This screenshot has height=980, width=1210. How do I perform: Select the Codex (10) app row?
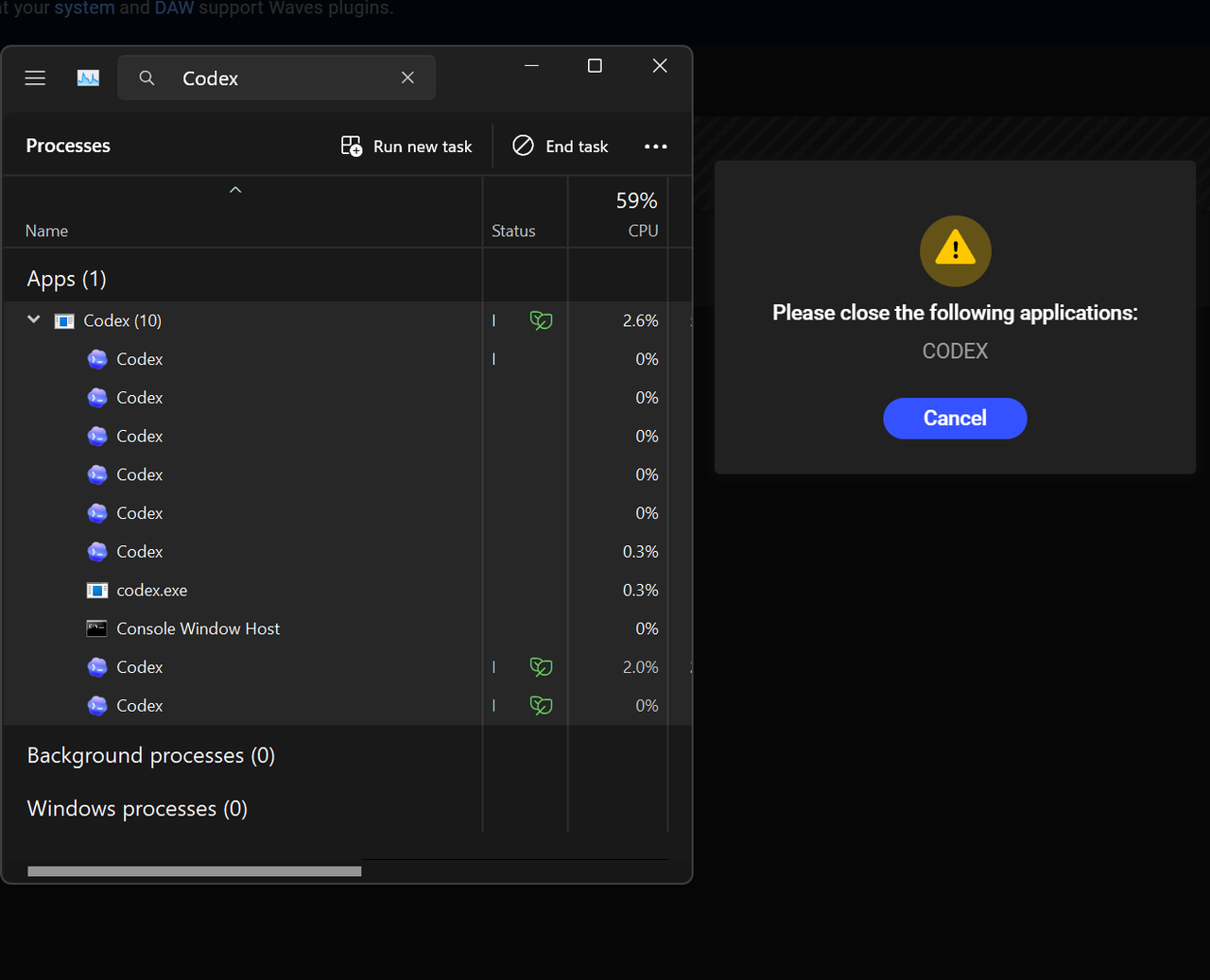tap(347, 321)
